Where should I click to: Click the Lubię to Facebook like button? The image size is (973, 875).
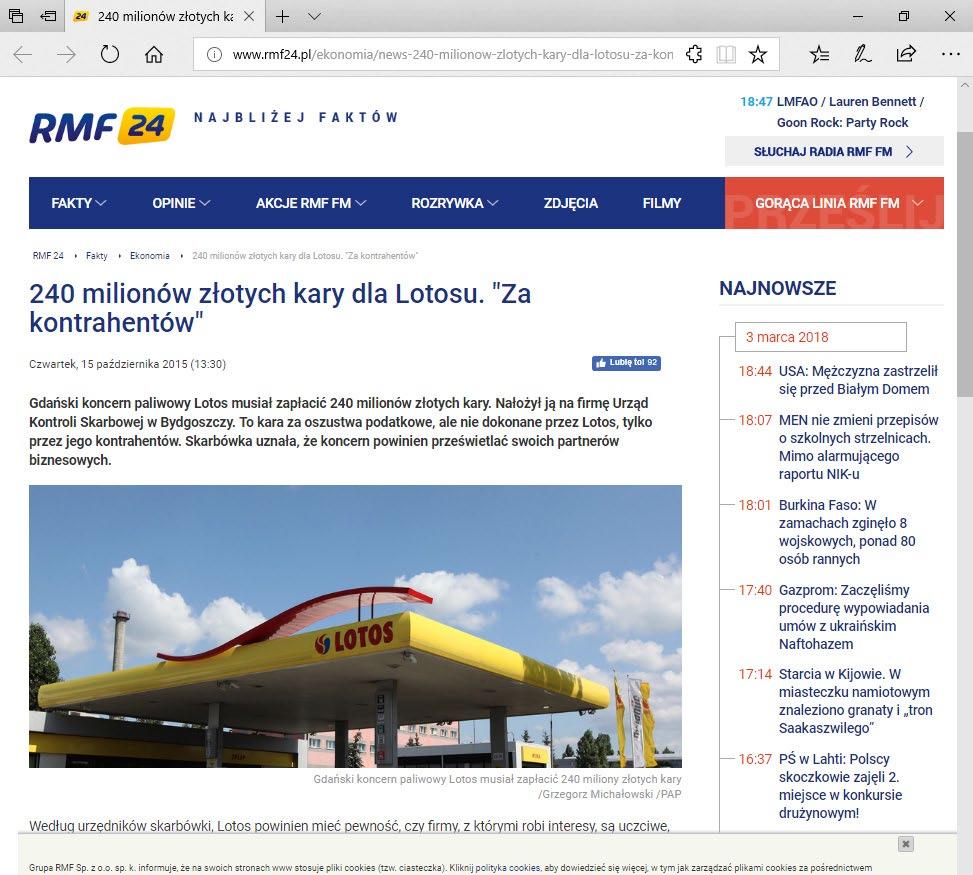(x=626, y=363)
